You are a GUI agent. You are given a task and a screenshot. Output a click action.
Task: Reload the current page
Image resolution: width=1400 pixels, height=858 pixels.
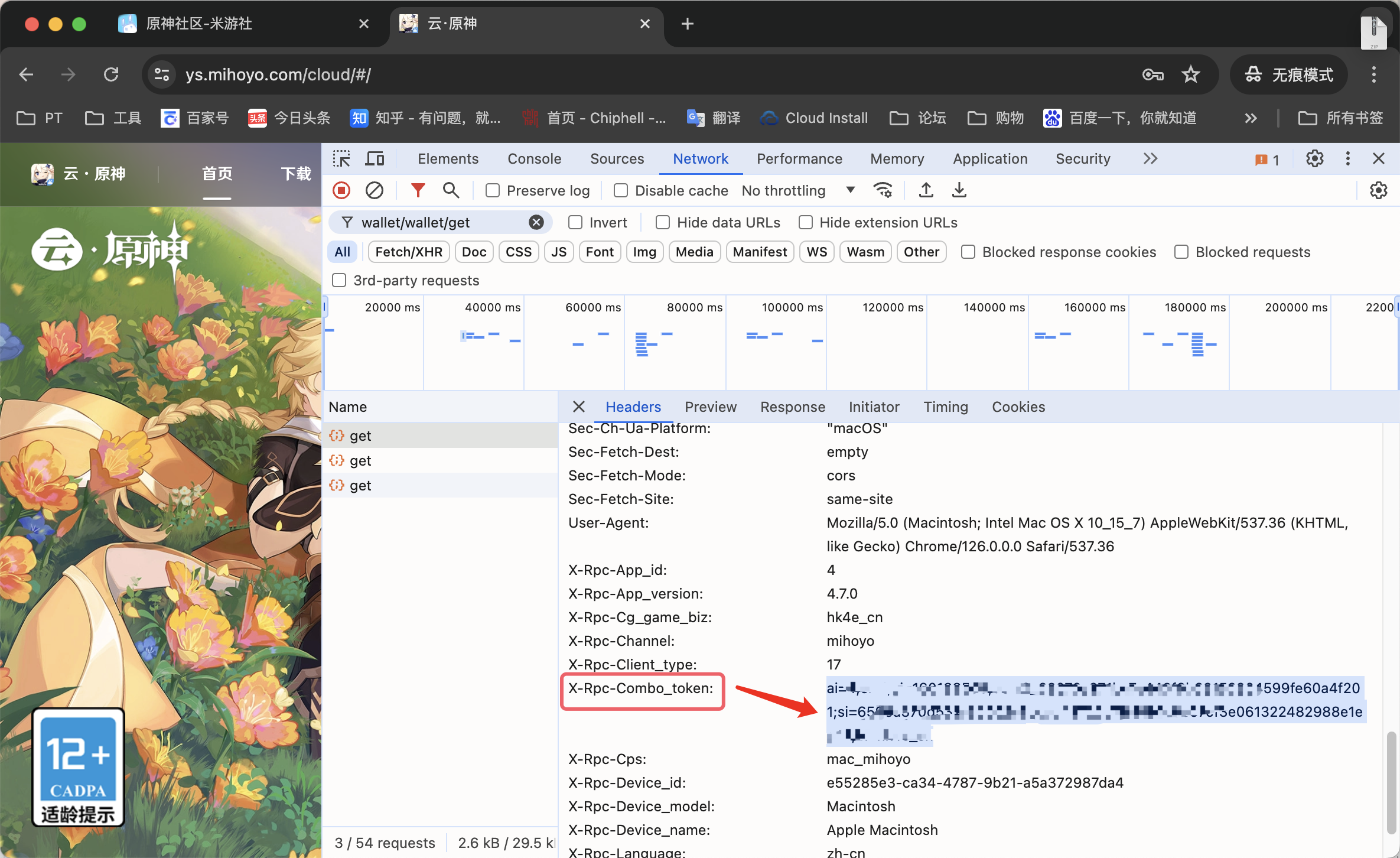(111, 74)
